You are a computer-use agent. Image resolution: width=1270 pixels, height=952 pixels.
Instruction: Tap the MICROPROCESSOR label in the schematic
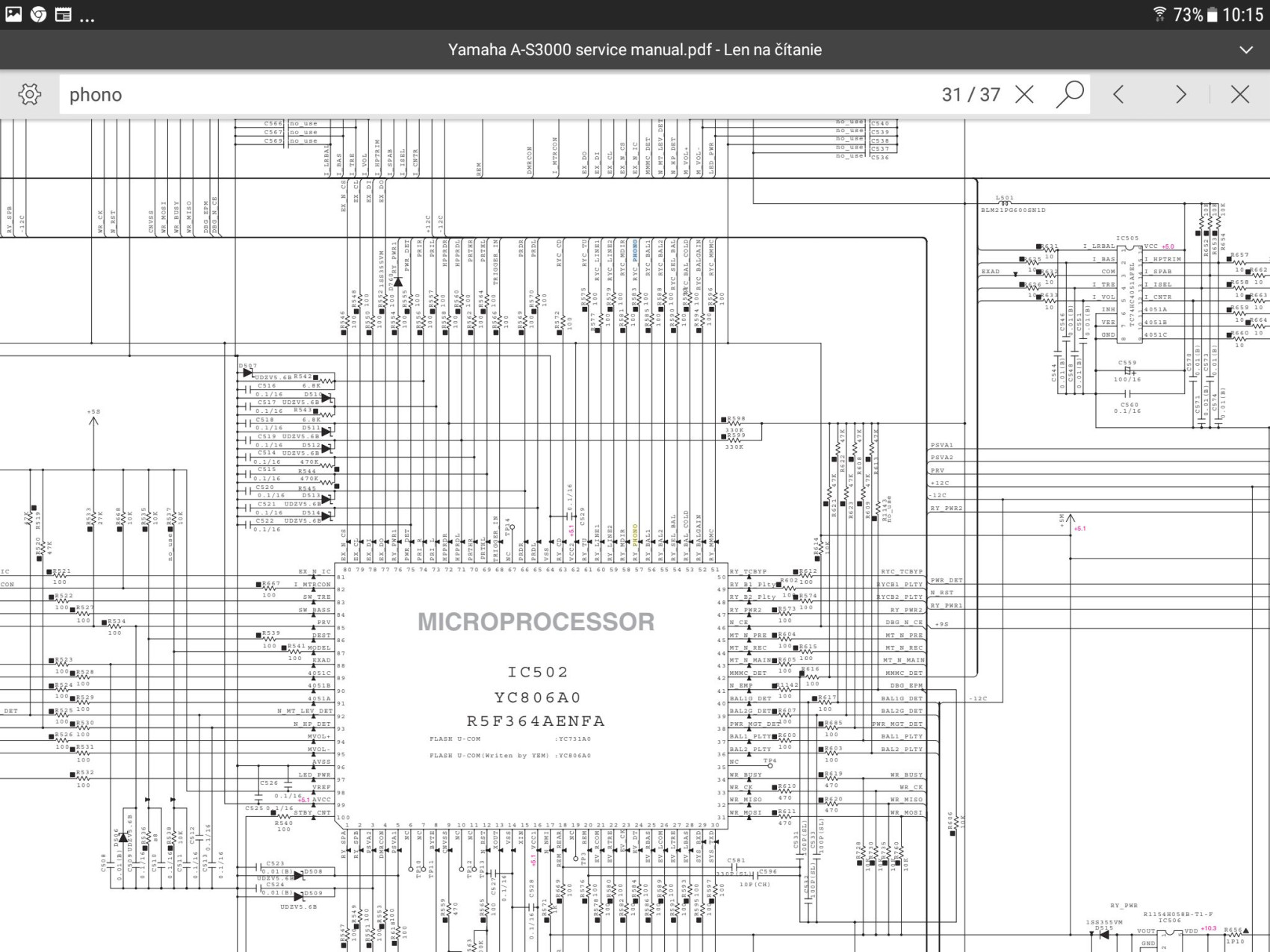coord(536,621)
